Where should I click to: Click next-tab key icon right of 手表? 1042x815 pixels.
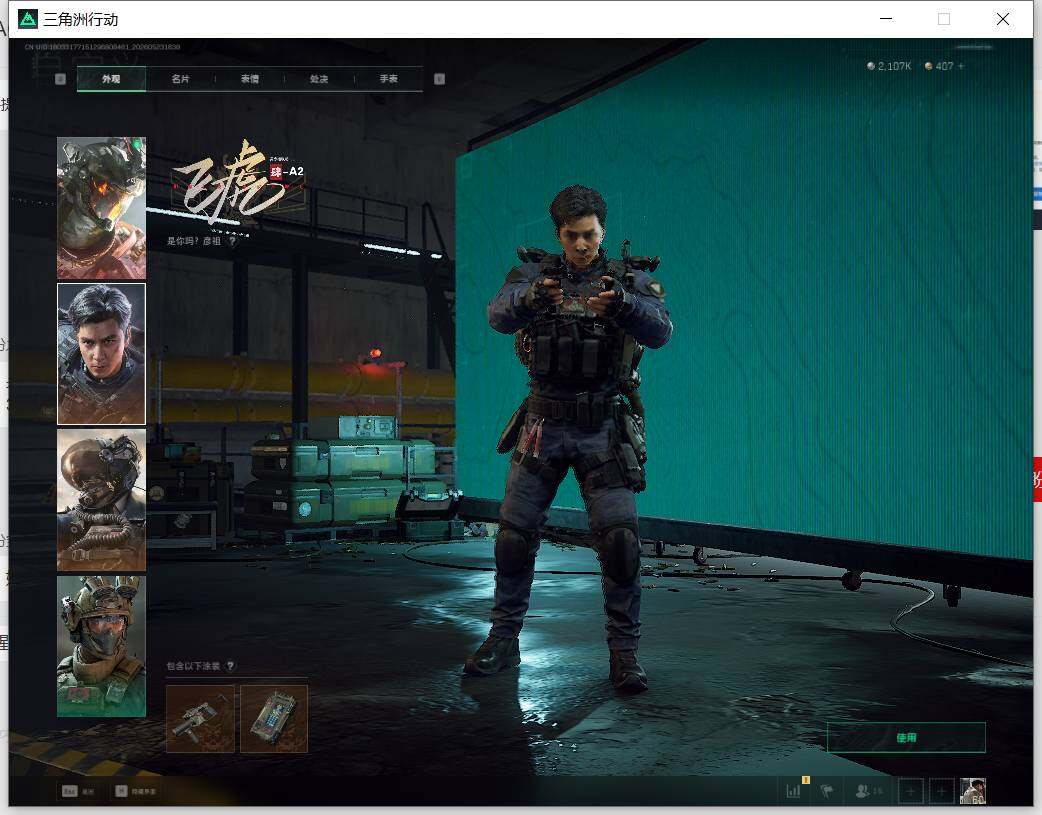pos(439,79)
